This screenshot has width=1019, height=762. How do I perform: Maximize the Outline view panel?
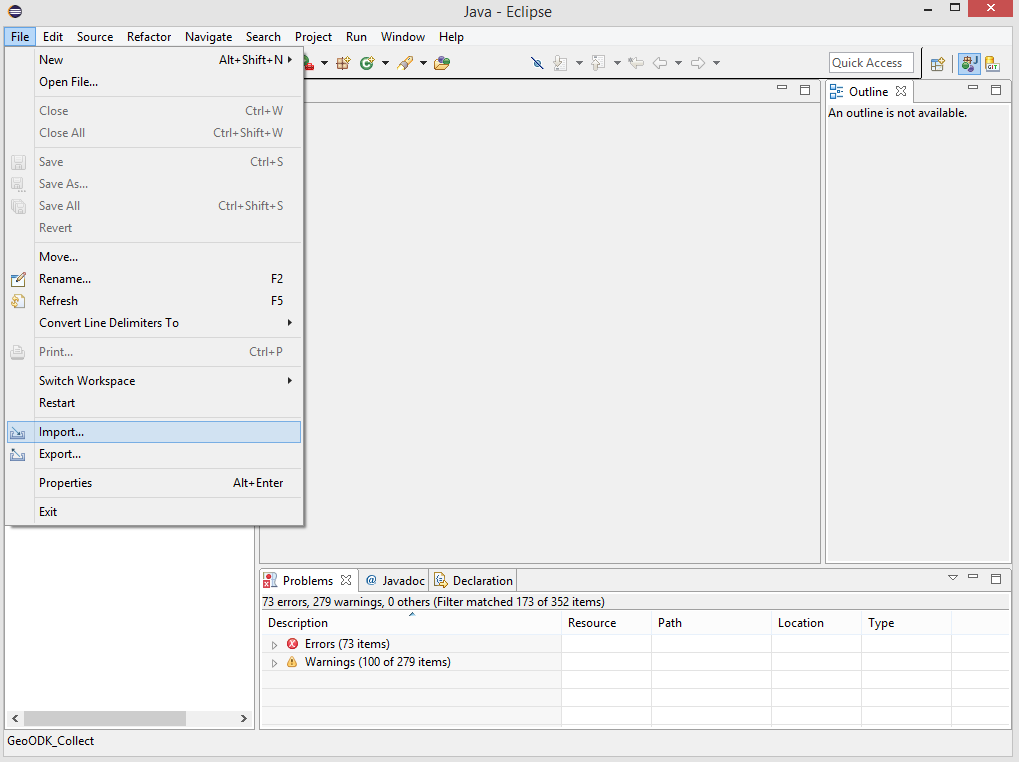[996, 90]
